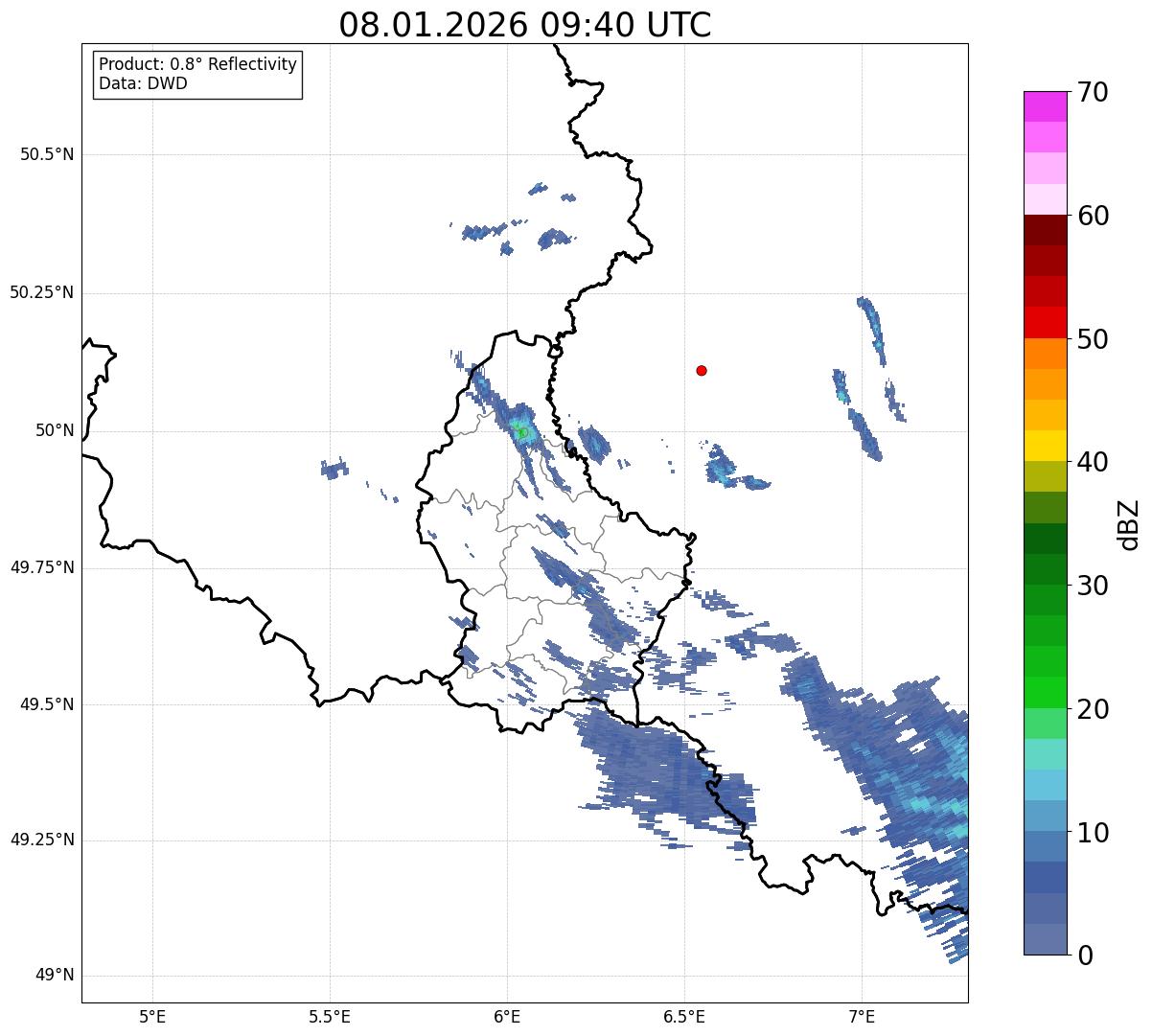
Task: Click the 50°N latitude label
Action: [x=55, y=430]
